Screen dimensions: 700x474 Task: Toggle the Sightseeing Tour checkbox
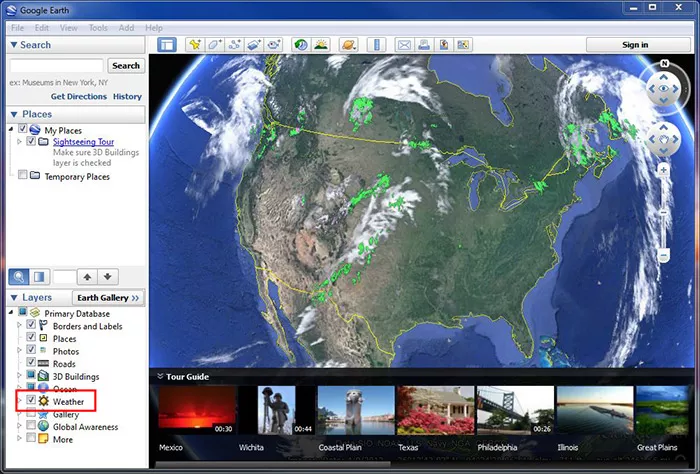31,141
